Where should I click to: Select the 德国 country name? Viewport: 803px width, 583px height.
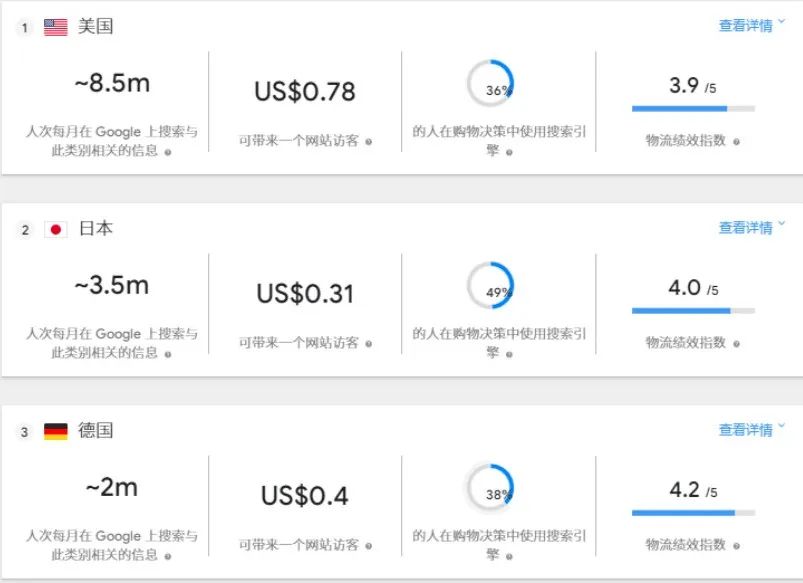96,430
